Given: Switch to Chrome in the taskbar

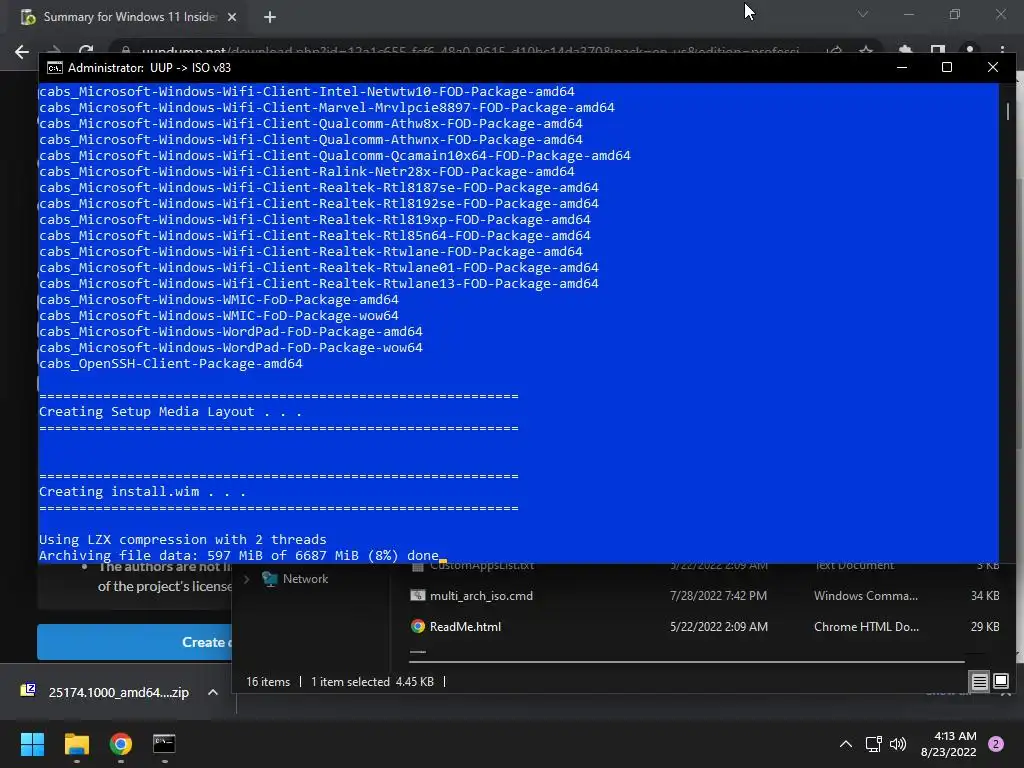Looking at the screenshot, I should point(120,743).
